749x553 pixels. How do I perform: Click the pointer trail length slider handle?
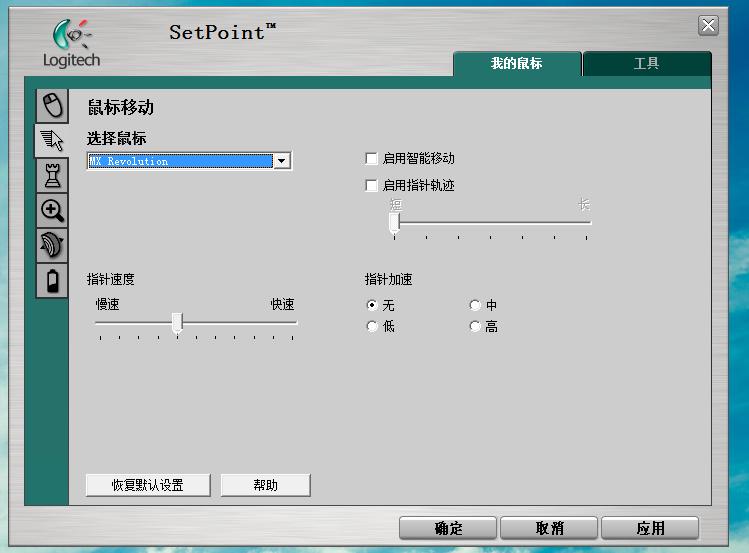[395, 223]
